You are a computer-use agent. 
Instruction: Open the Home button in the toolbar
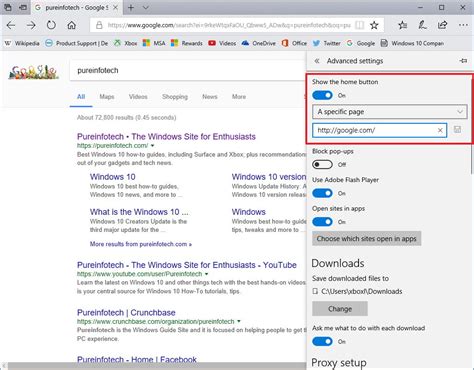click(x=71, y=25)
